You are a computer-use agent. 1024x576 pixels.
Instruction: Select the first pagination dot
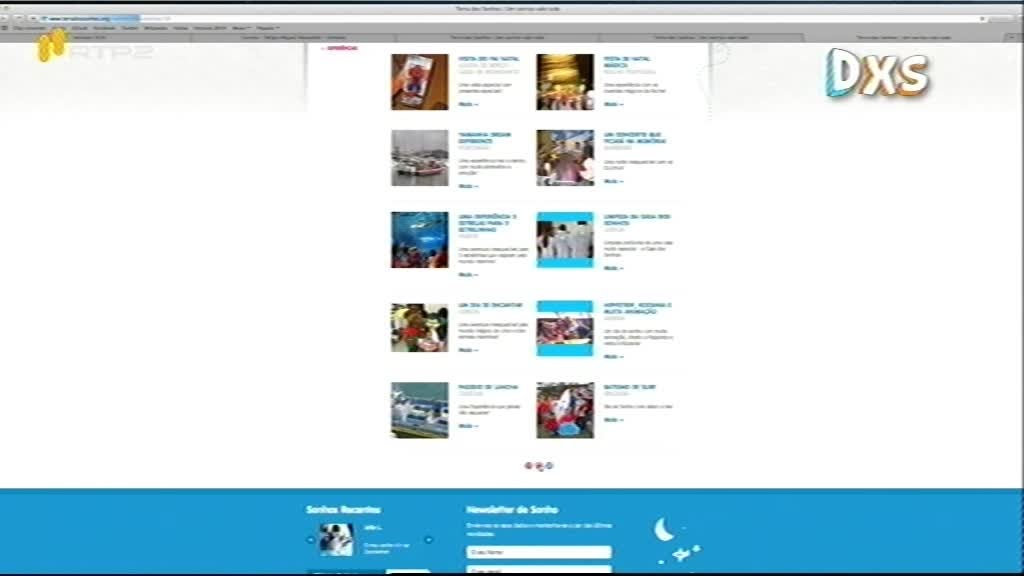(x=529, y=466)
